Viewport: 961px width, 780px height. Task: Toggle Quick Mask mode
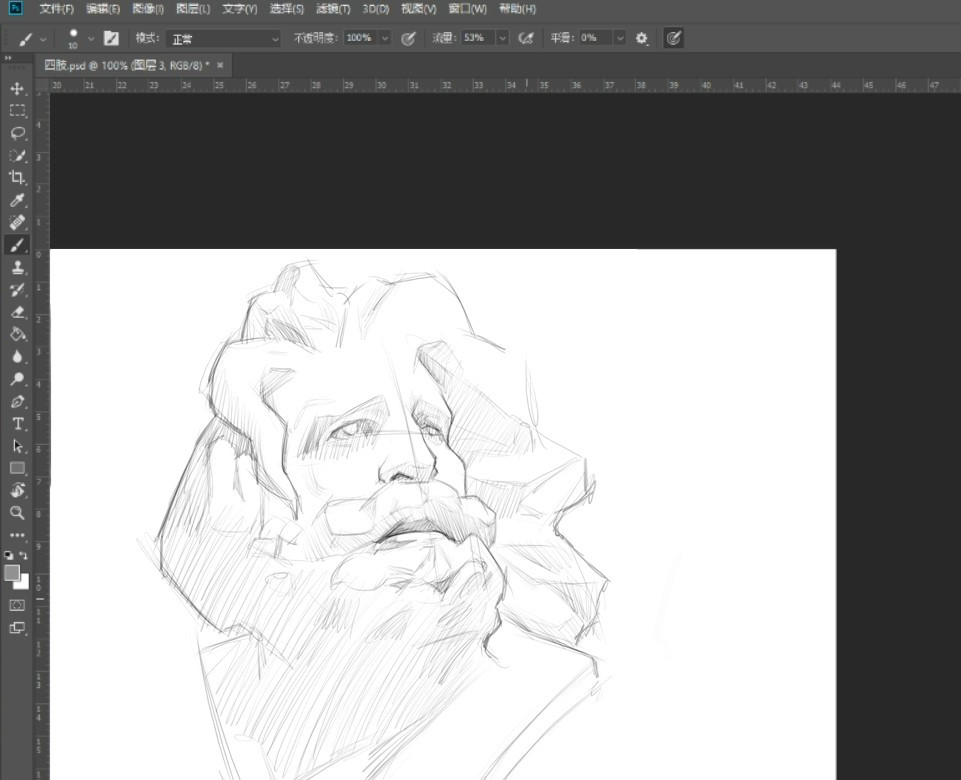click(17, 606)
